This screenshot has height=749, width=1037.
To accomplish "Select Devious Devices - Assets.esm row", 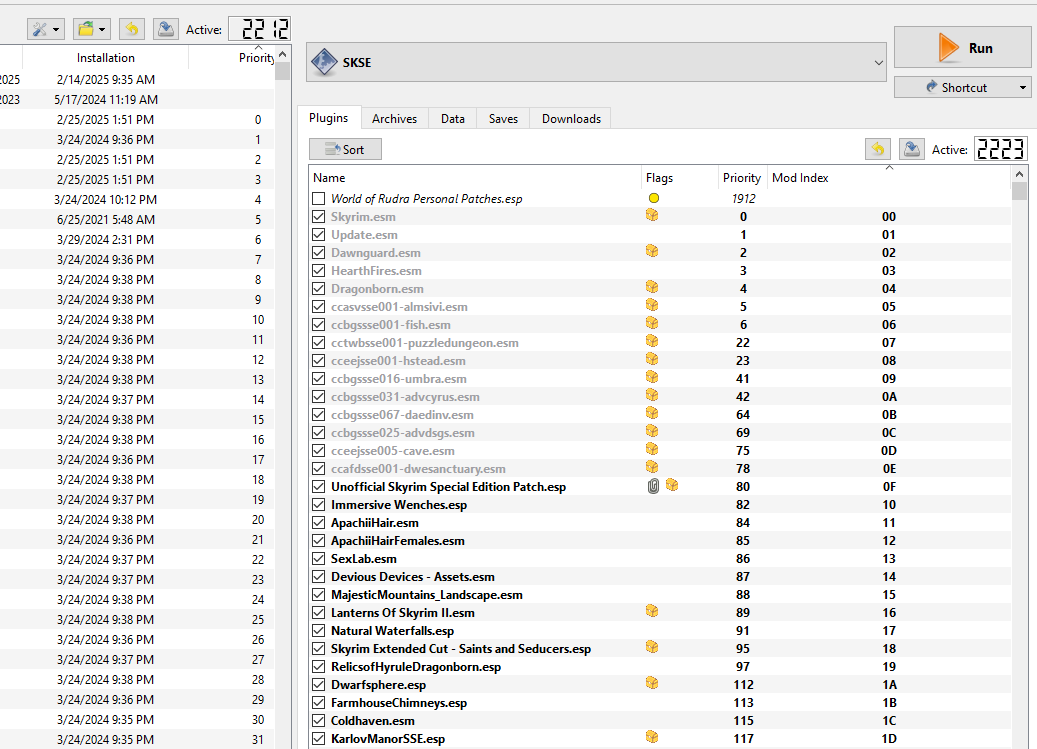I will click(x=659, y=576).
